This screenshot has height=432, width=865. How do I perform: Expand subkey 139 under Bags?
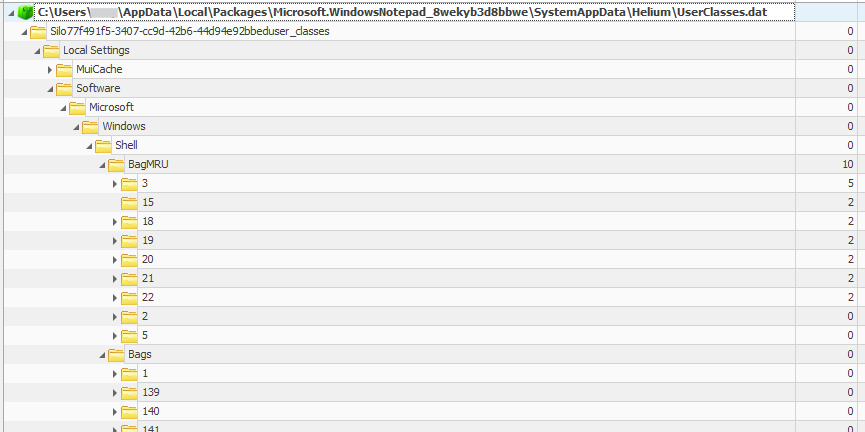[x=115, y=393]
